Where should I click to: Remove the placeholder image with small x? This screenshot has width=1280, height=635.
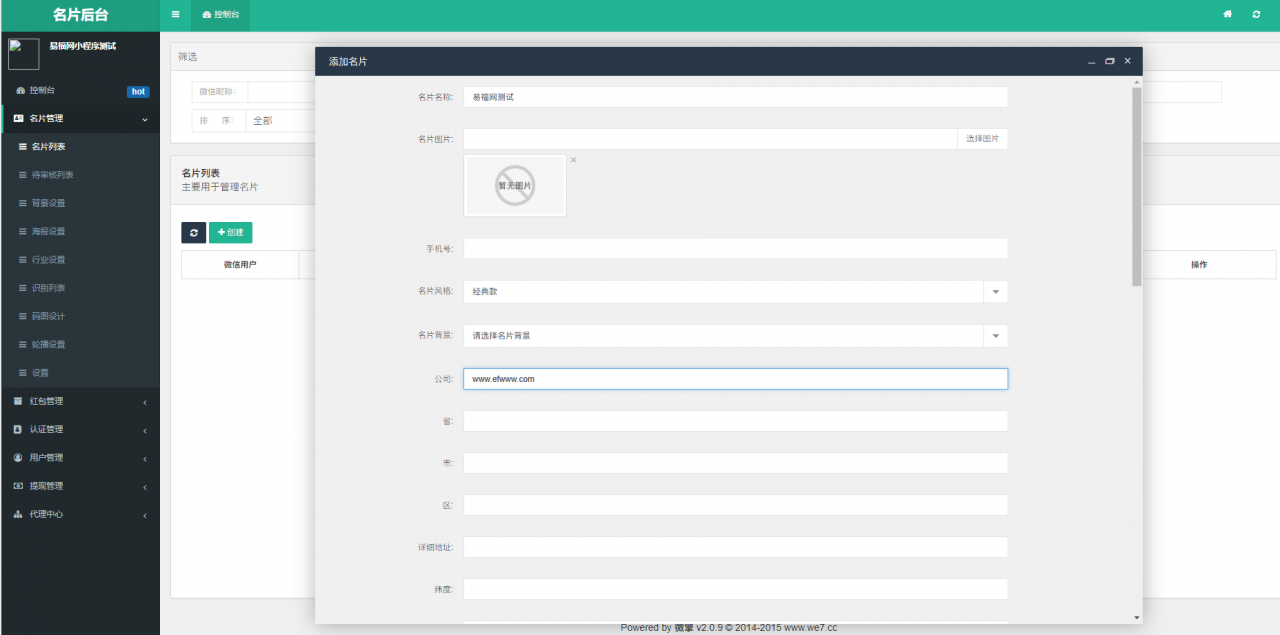click(573, 160)
